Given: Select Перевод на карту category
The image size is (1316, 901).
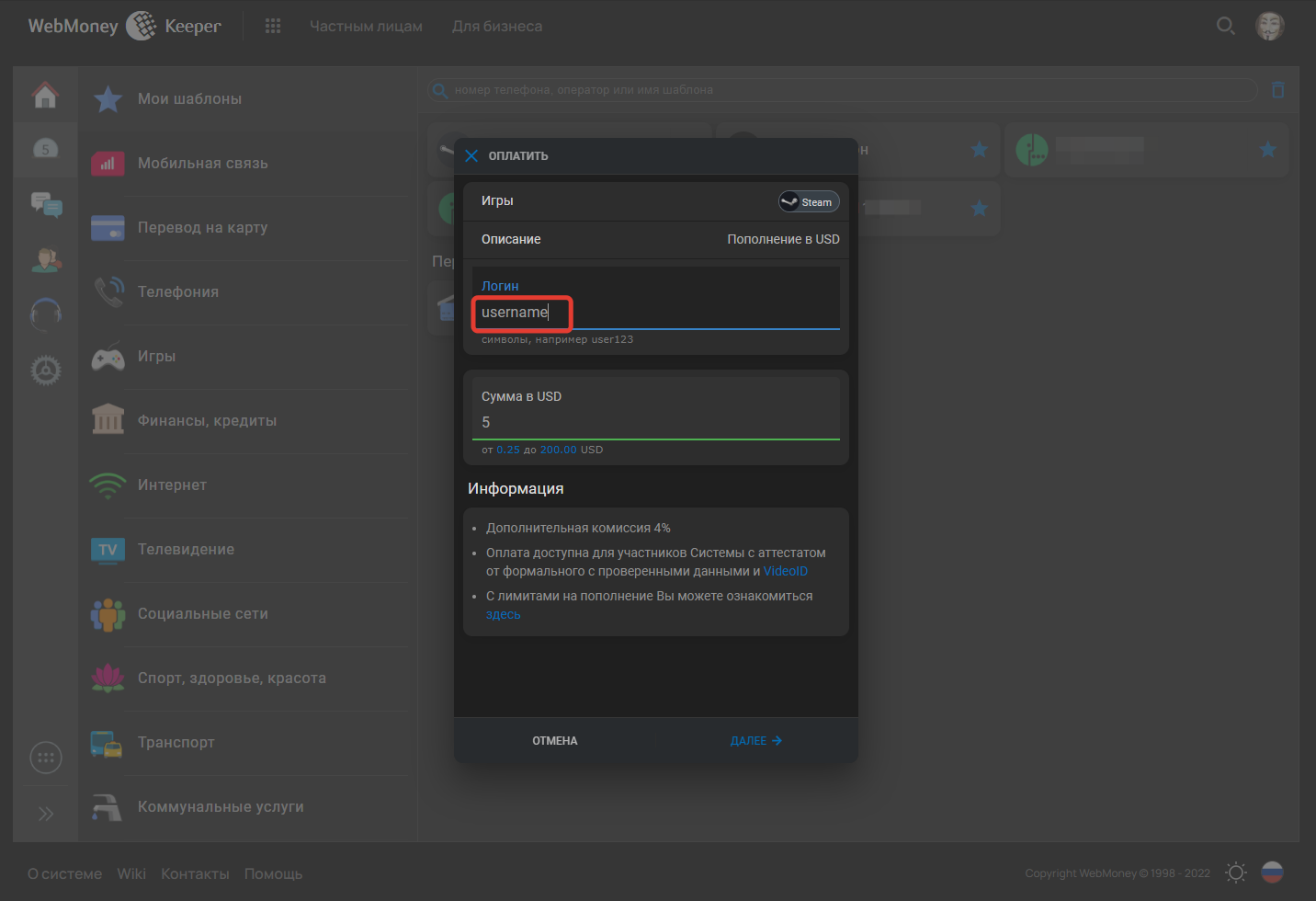Looking at the screenshot, I should pyautogui.click(x=248, y=228).
